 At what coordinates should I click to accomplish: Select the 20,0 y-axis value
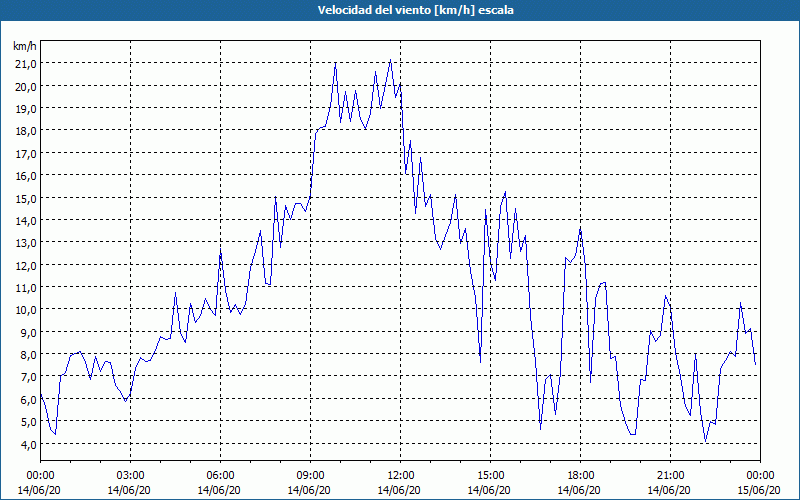click(26, 86)
